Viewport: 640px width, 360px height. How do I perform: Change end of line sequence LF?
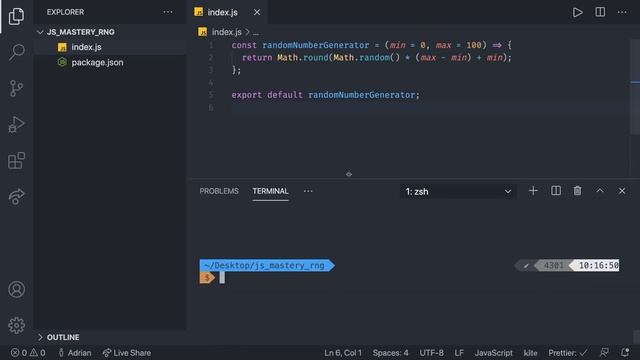point(459,353)
